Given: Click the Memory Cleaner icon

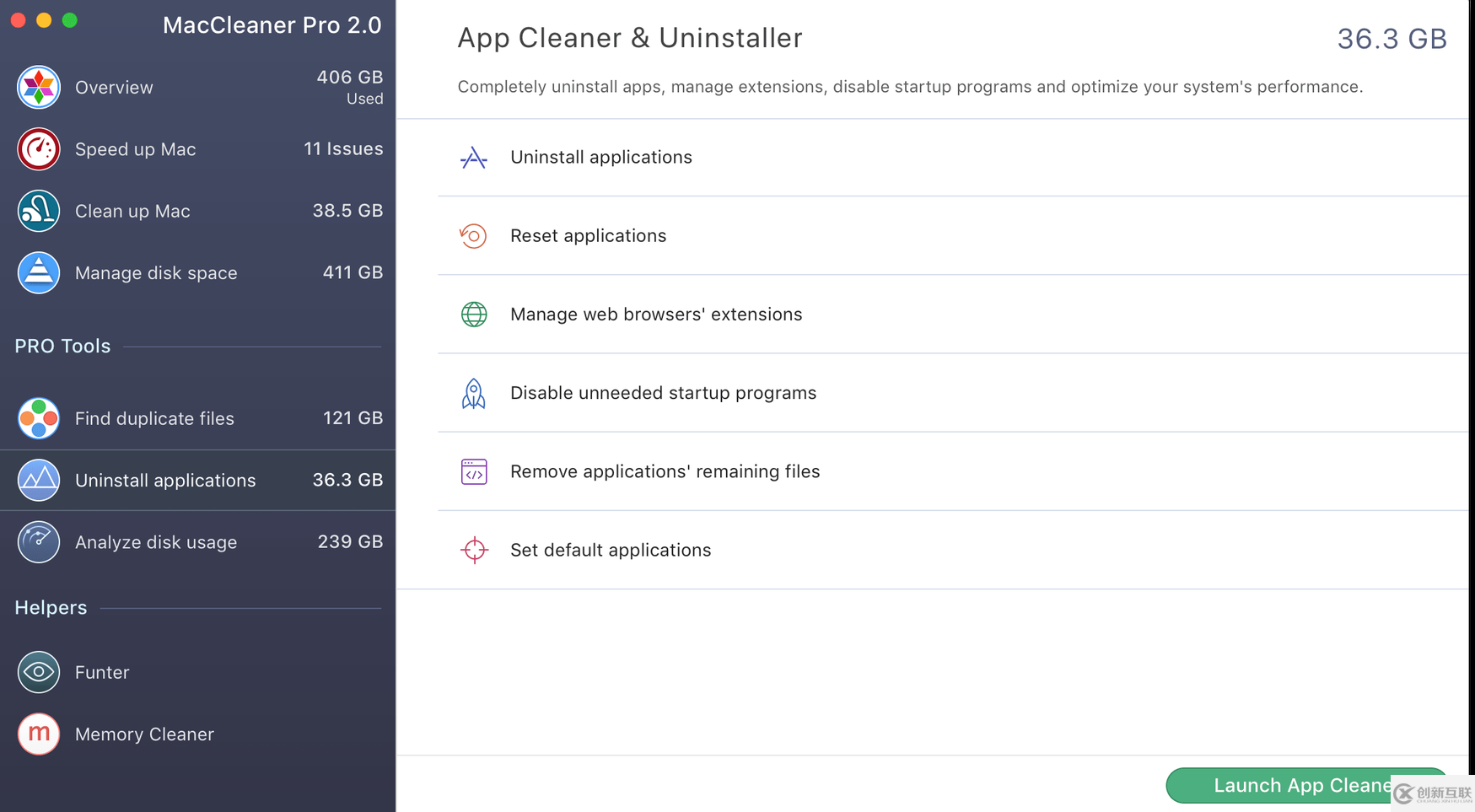Looking at the screenshot, I should [39, 734].
